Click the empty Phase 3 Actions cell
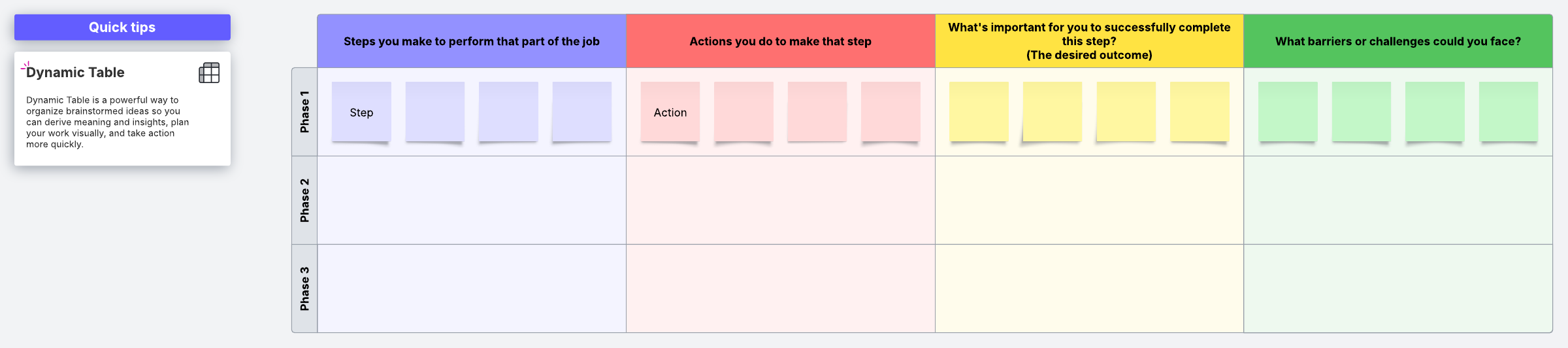The height and width of the screenshot is (348, 1568). 781,288
